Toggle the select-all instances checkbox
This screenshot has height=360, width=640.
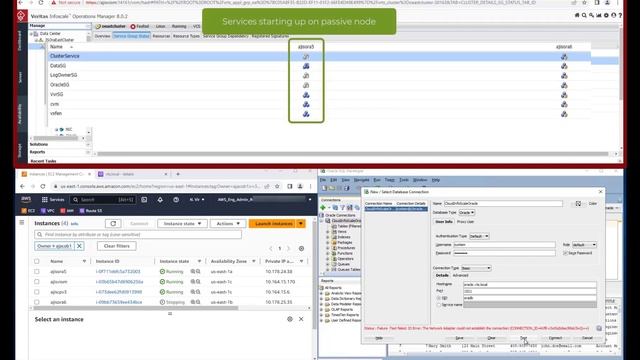37,261
